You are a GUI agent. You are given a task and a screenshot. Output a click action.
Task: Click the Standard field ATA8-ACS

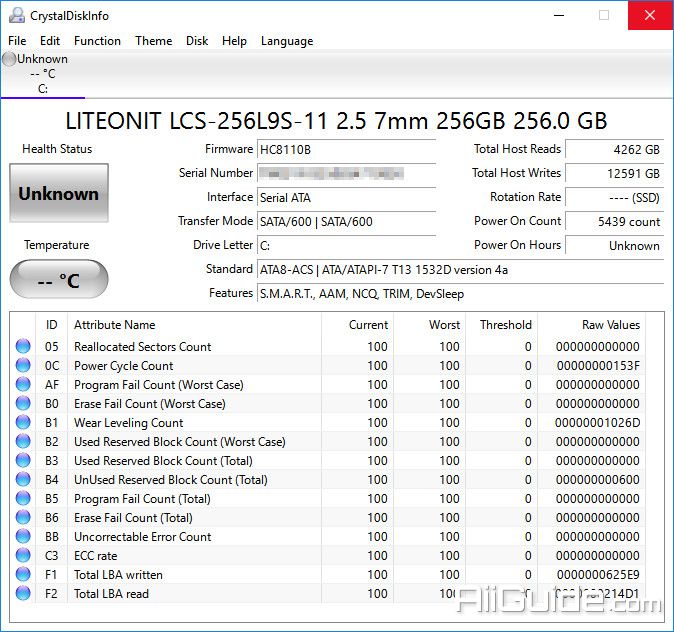tap(460, 270)
